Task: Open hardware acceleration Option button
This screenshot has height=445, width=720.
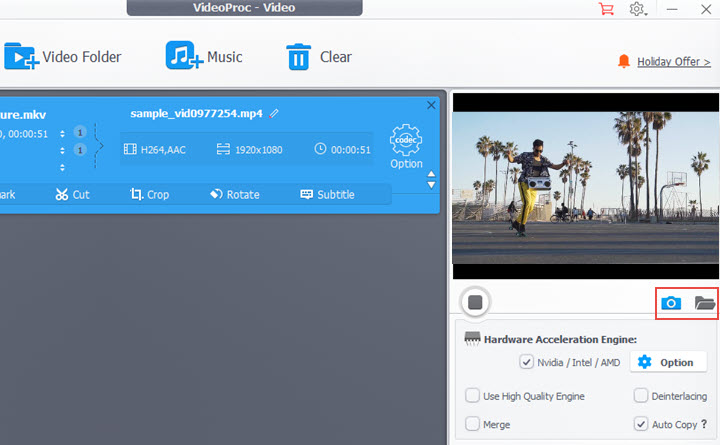Action: [x=668, y=362]
